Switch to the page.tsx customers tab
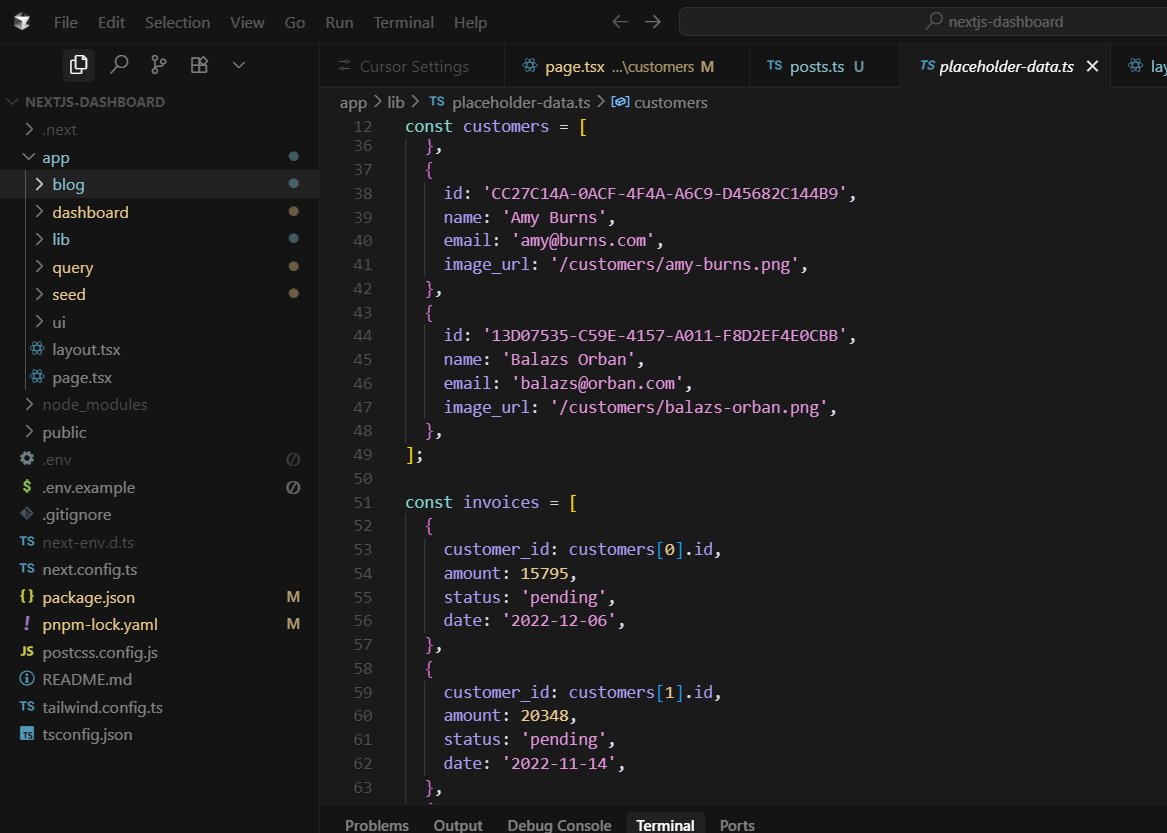 coord(627,66)
